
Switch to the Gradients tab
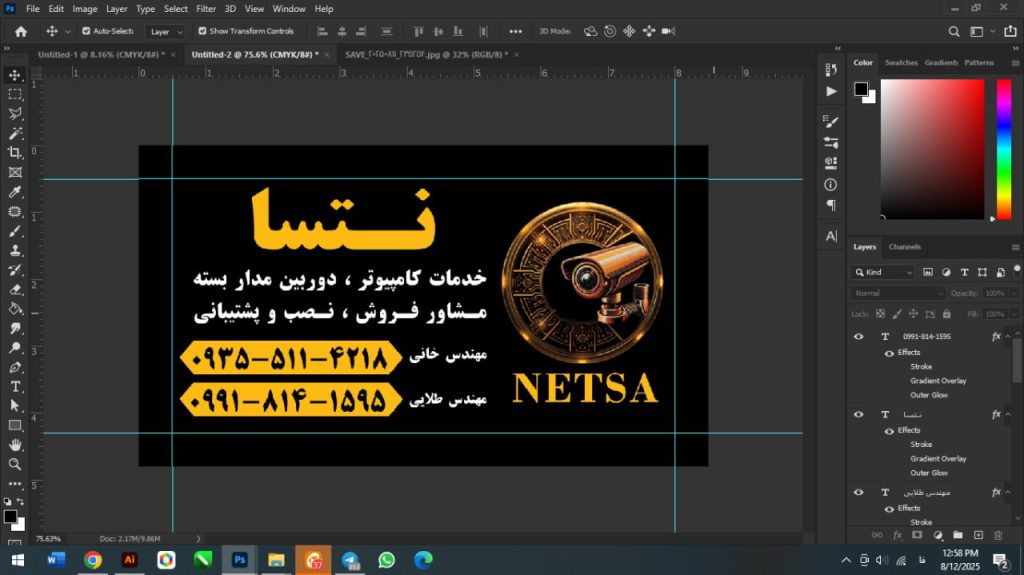[x=941, y=63]
